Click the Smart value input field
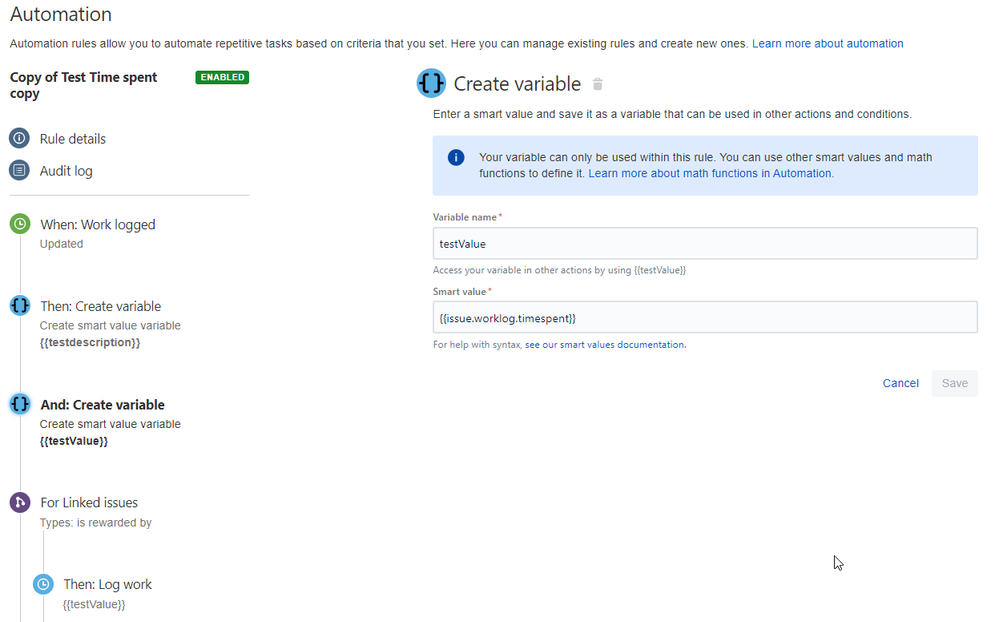Image resolution: width=999 pixels, height=622 pixels. click(x=705, y=317)
